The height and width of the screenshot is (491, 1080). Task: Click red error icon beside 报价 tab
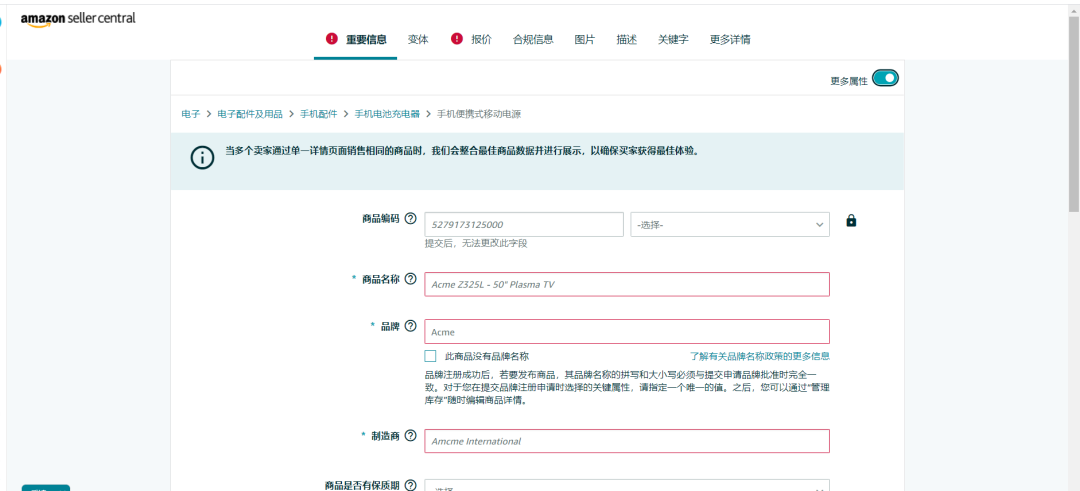[457, 39]
